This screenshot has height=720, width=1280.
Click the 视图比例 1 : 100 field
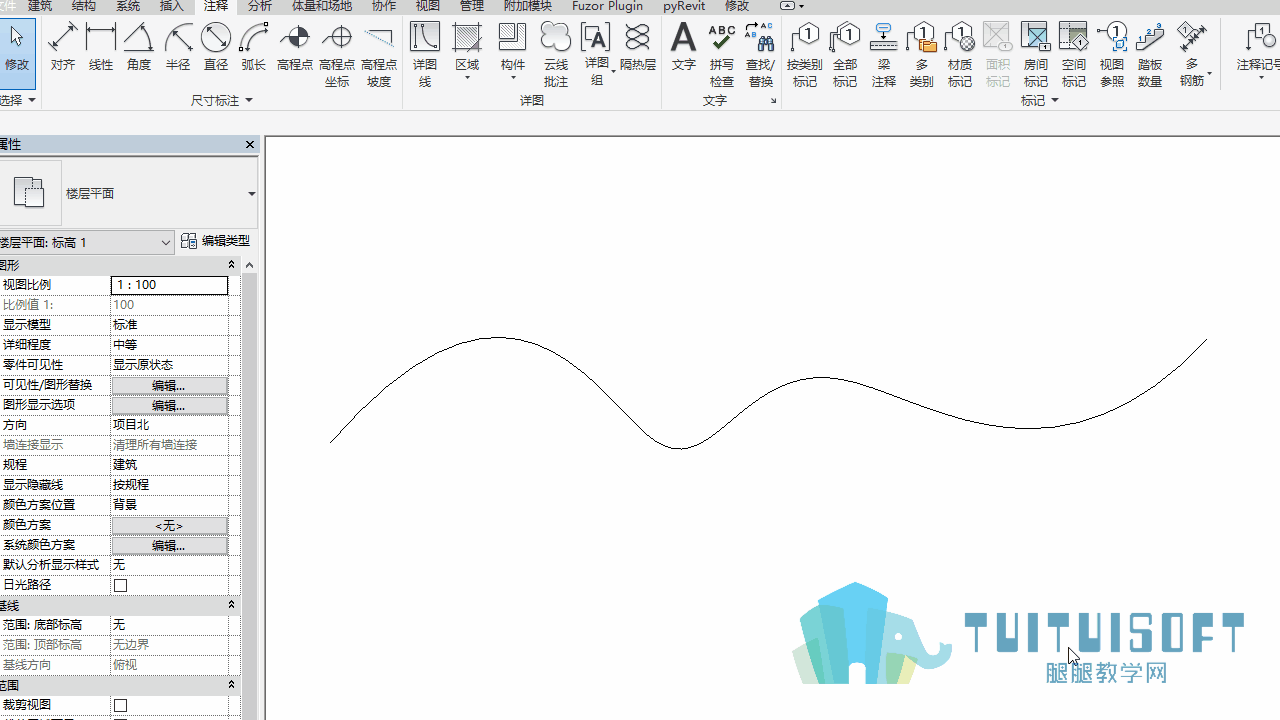[x=169, y=285]
